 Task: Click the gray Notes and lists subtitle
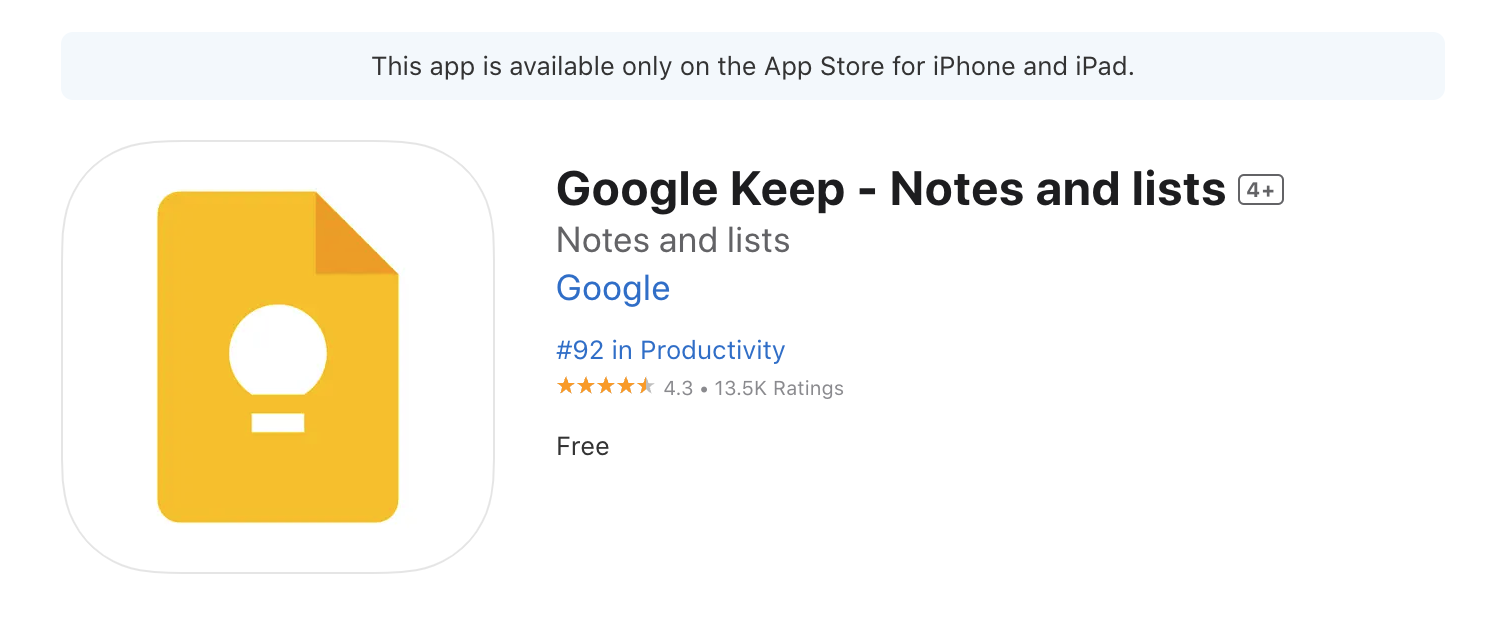673,240
